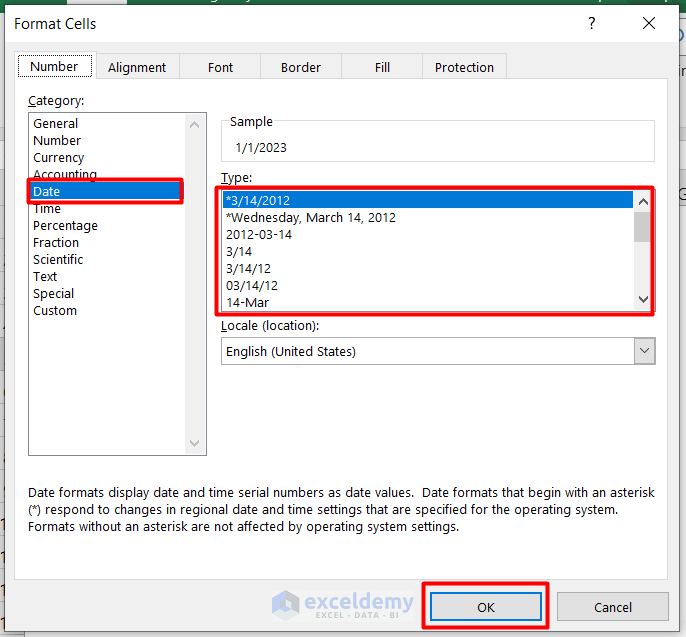Switch to the Border tab
This screenshot has width=686, height=637.
[301, 67]
